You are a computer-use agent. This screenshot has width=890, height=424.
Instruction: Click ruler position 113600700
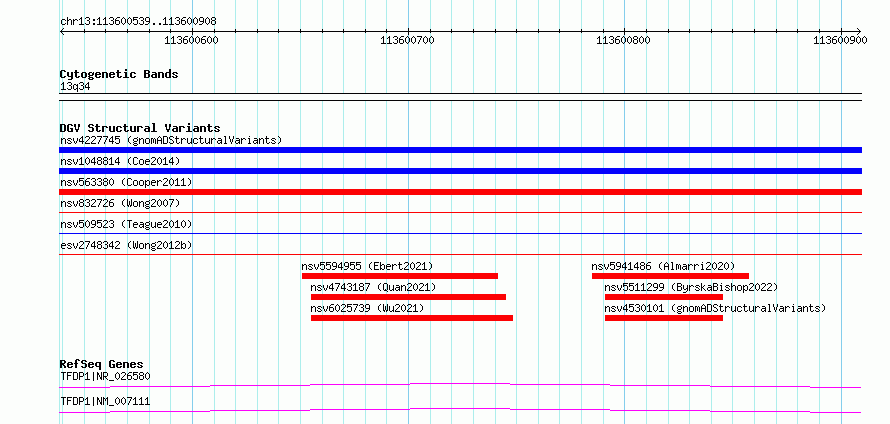coord(407,40)
